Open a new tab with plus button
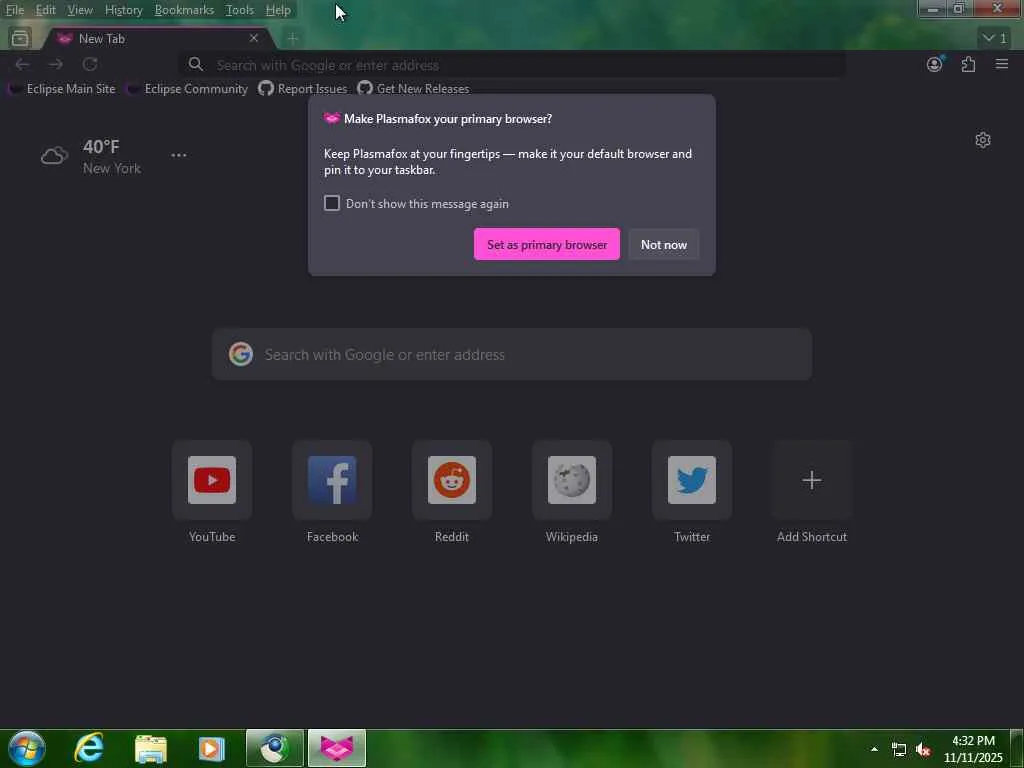The height and width of the screenshot is (768, 1024). 293,39
